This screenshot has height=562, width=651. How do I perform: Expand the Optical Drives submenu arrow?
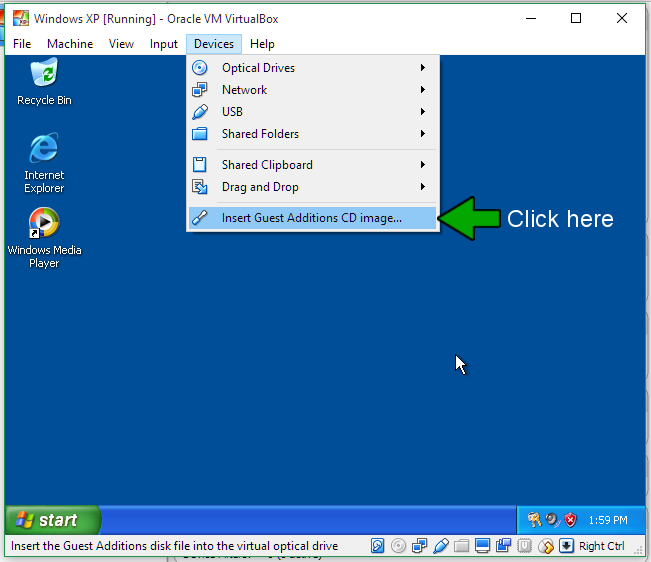pos(423,68)
